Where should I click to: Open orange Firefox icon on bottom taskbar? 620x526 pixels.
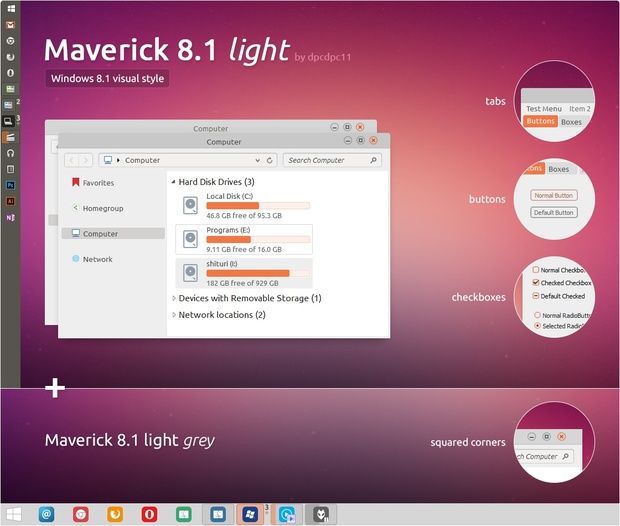coord(115,514)
